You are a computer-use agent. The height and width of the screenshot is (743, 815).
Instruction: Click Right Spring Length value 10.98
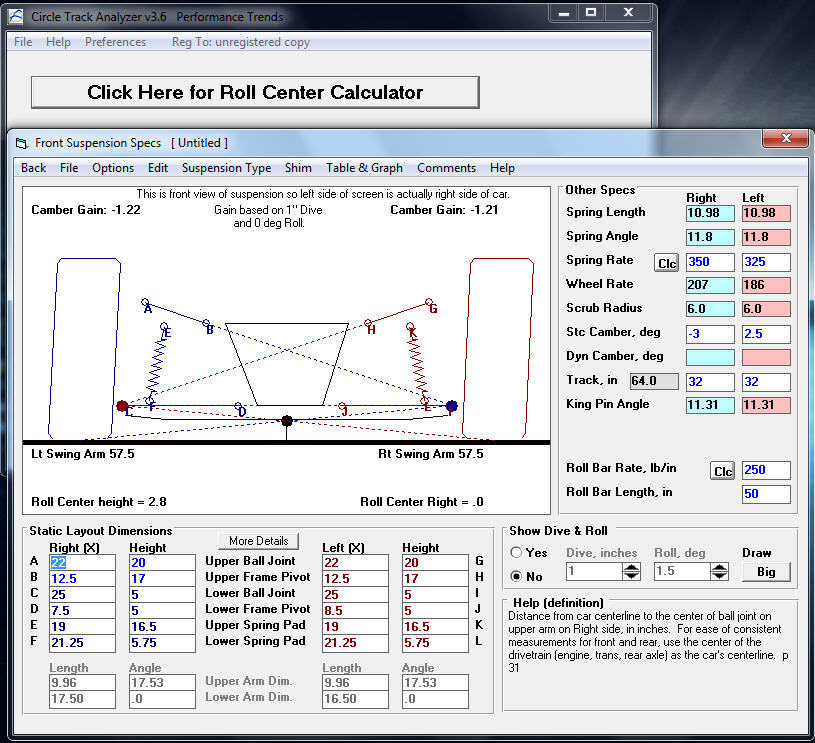click(710, 213)
